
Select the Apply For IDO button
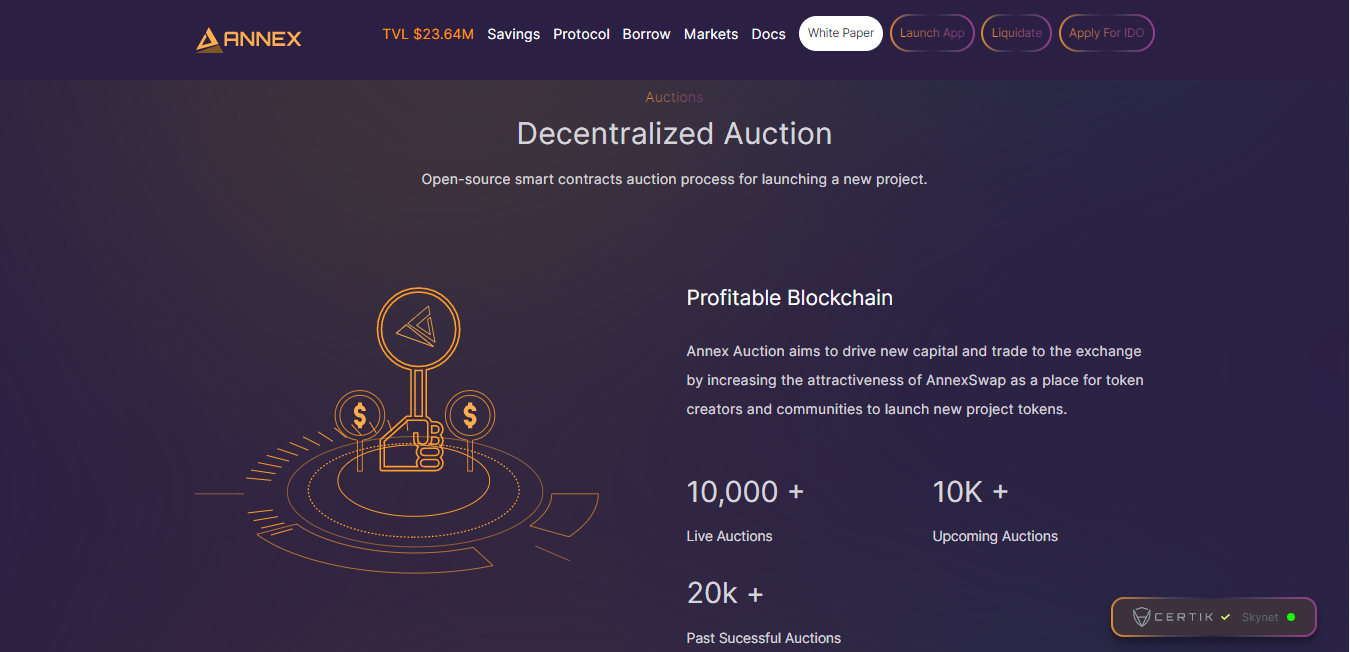1106,33
